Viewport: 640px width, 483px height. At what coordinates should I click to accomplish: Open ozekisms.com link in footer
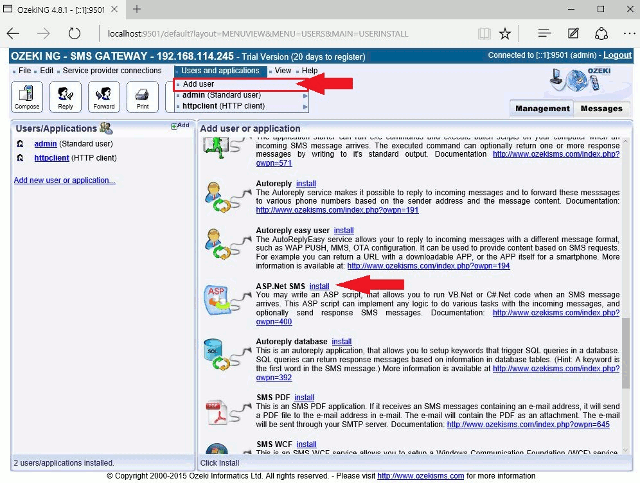(x=420, y=476)
